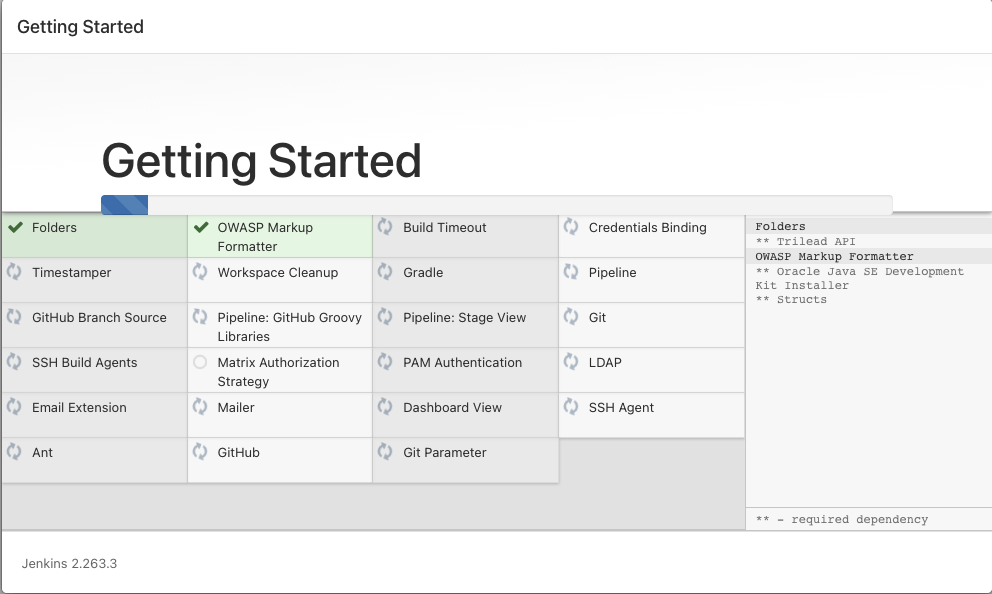Click the Folders plugin name

coord(54,228)
